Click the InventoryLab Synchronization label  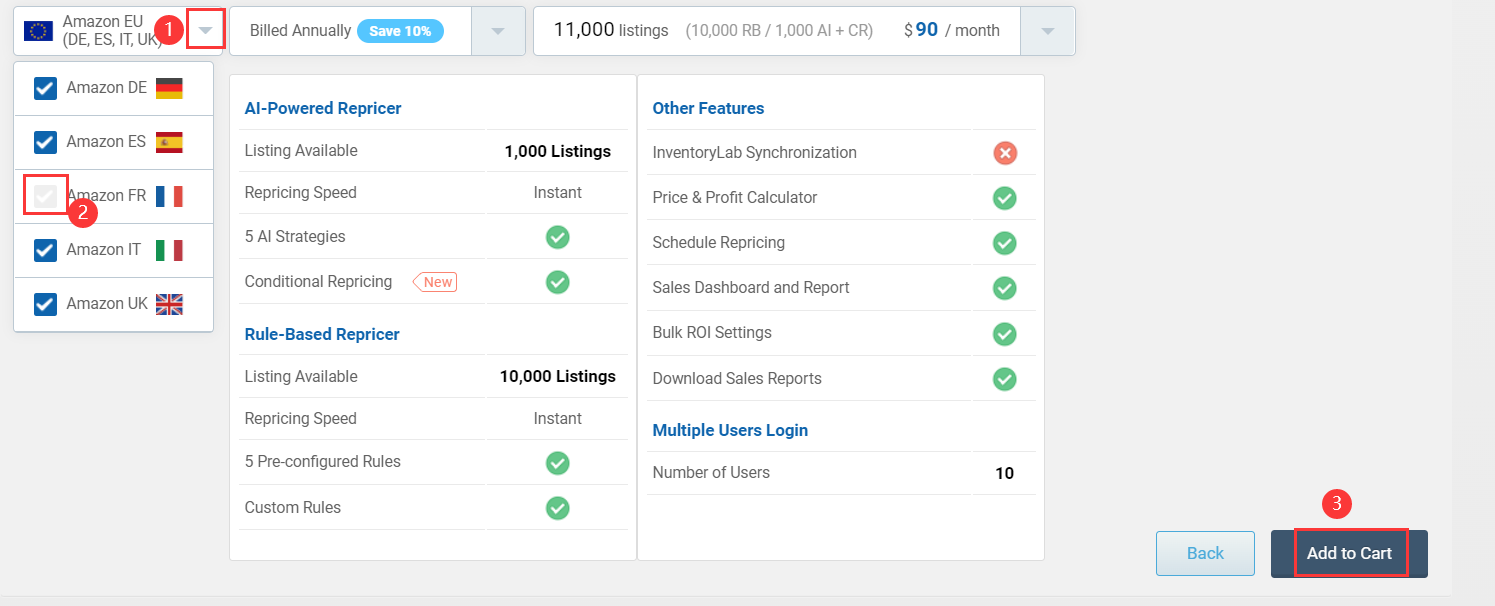[x=754, y=153]
